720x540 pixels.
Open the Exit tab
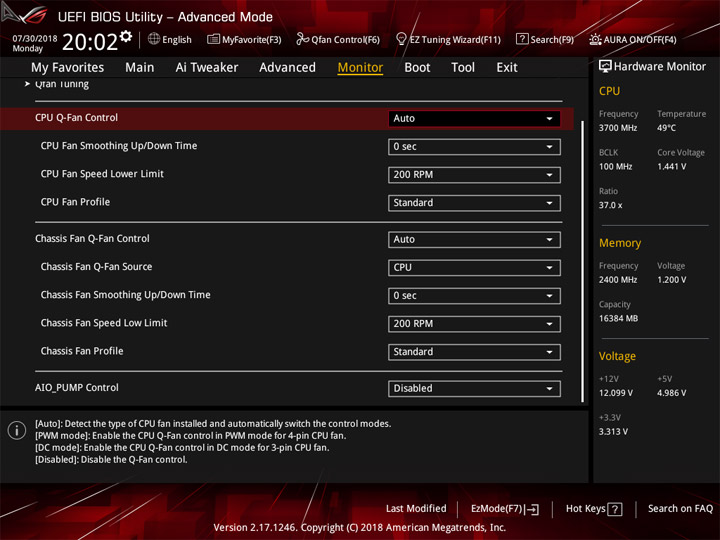point(506,68)
